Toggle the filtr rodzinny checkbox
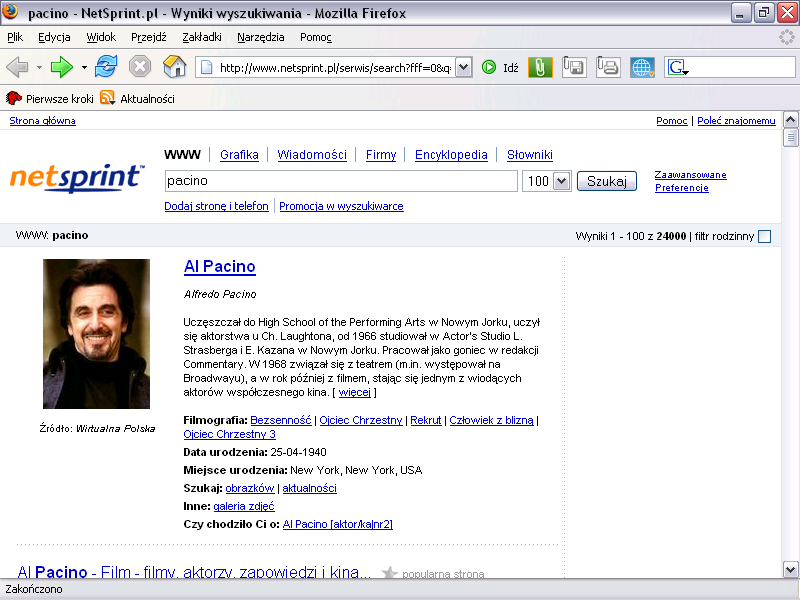Viewport: 800px width, 600px height. 764,236
